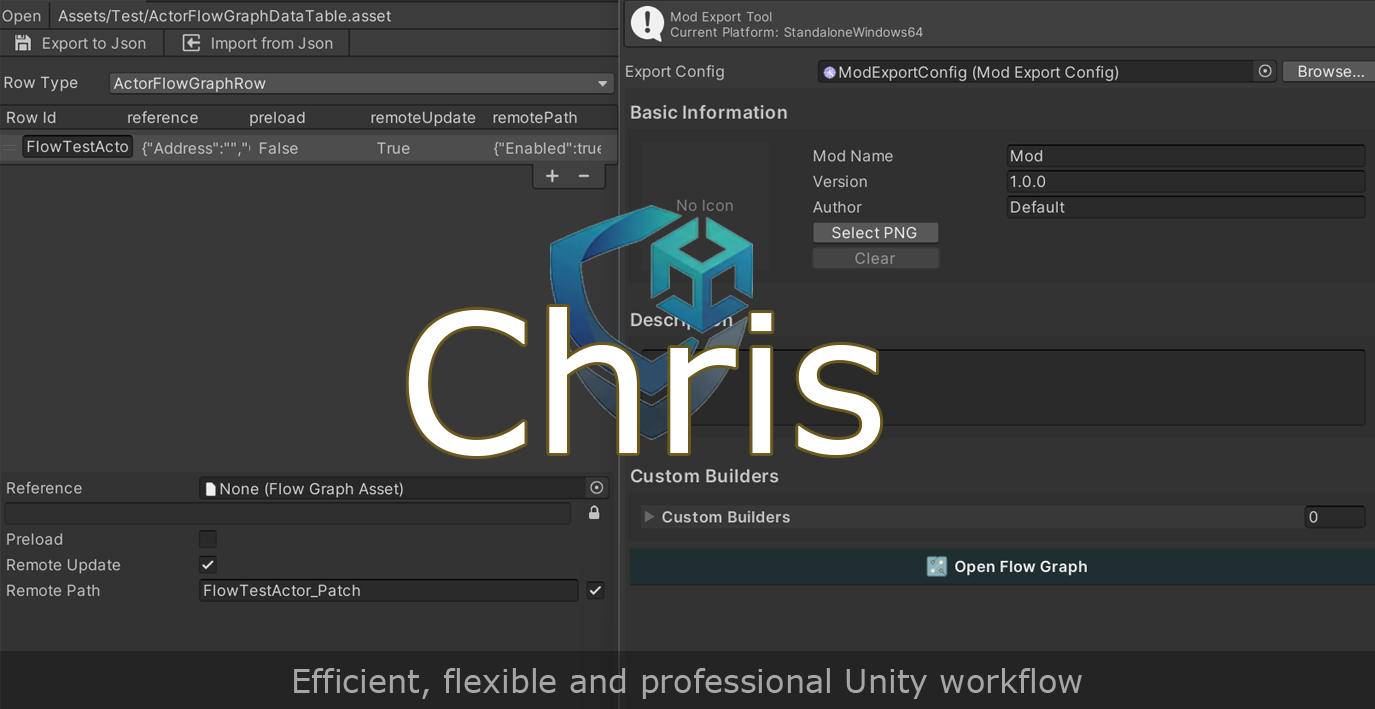Screen dimensions: 1375x709
Task: Remove a row with the minus button
Action: click(x=584, y=176)
